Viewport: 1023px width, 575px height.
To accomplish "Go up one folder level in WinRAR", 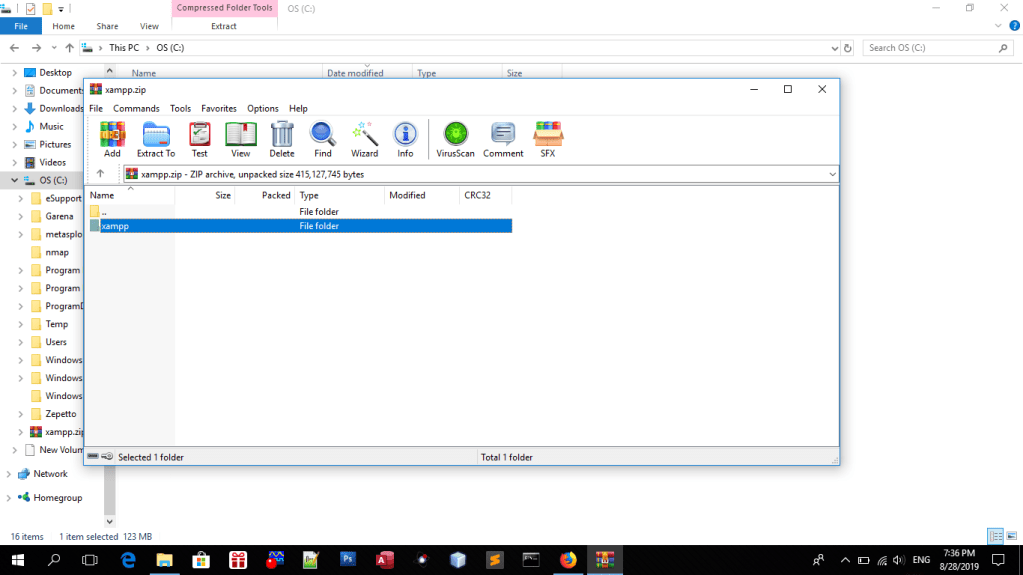I will click(x=100, y=174).
